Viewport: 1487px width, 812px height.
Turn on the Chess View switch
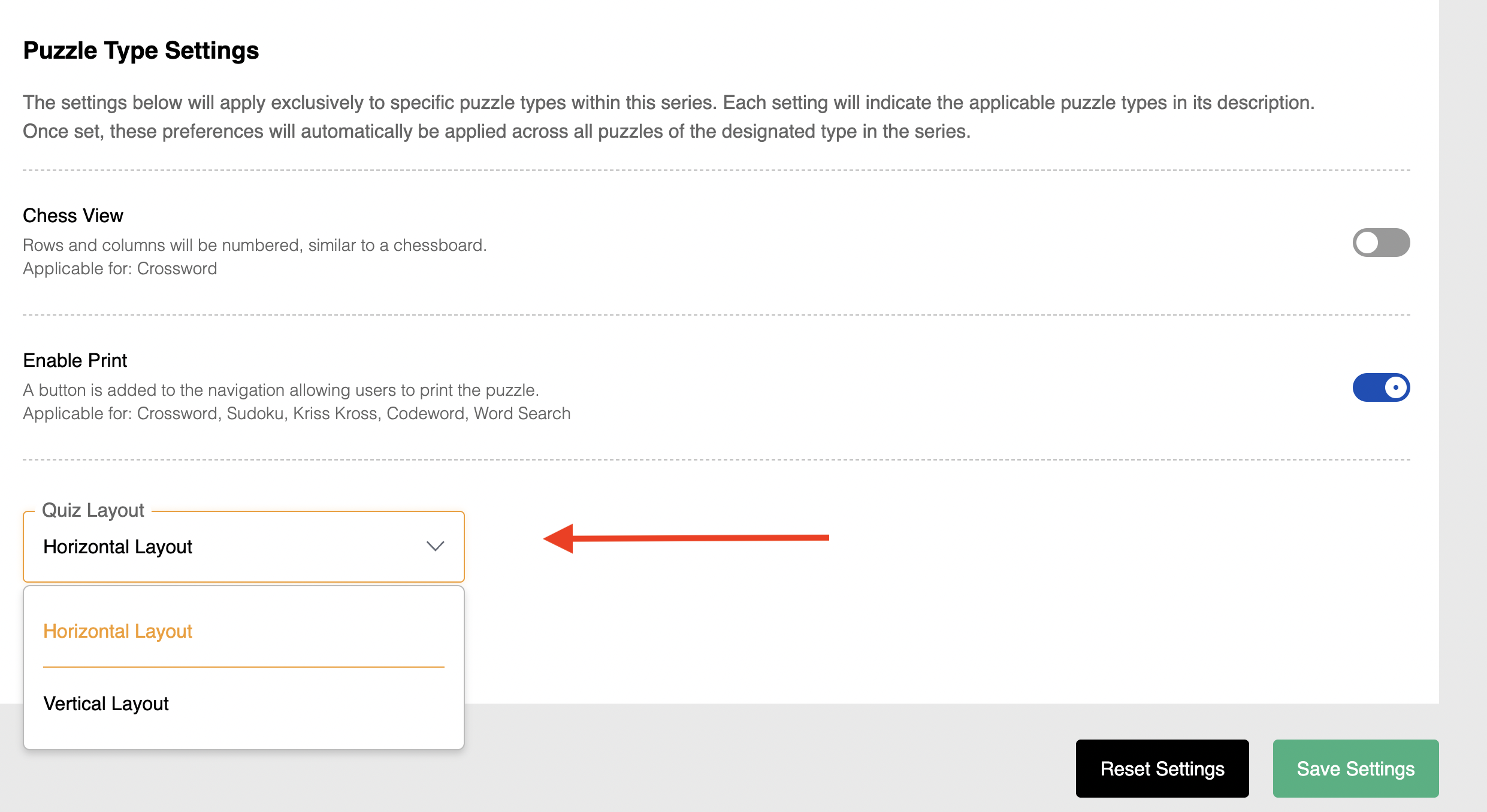tap(1381, 243)
